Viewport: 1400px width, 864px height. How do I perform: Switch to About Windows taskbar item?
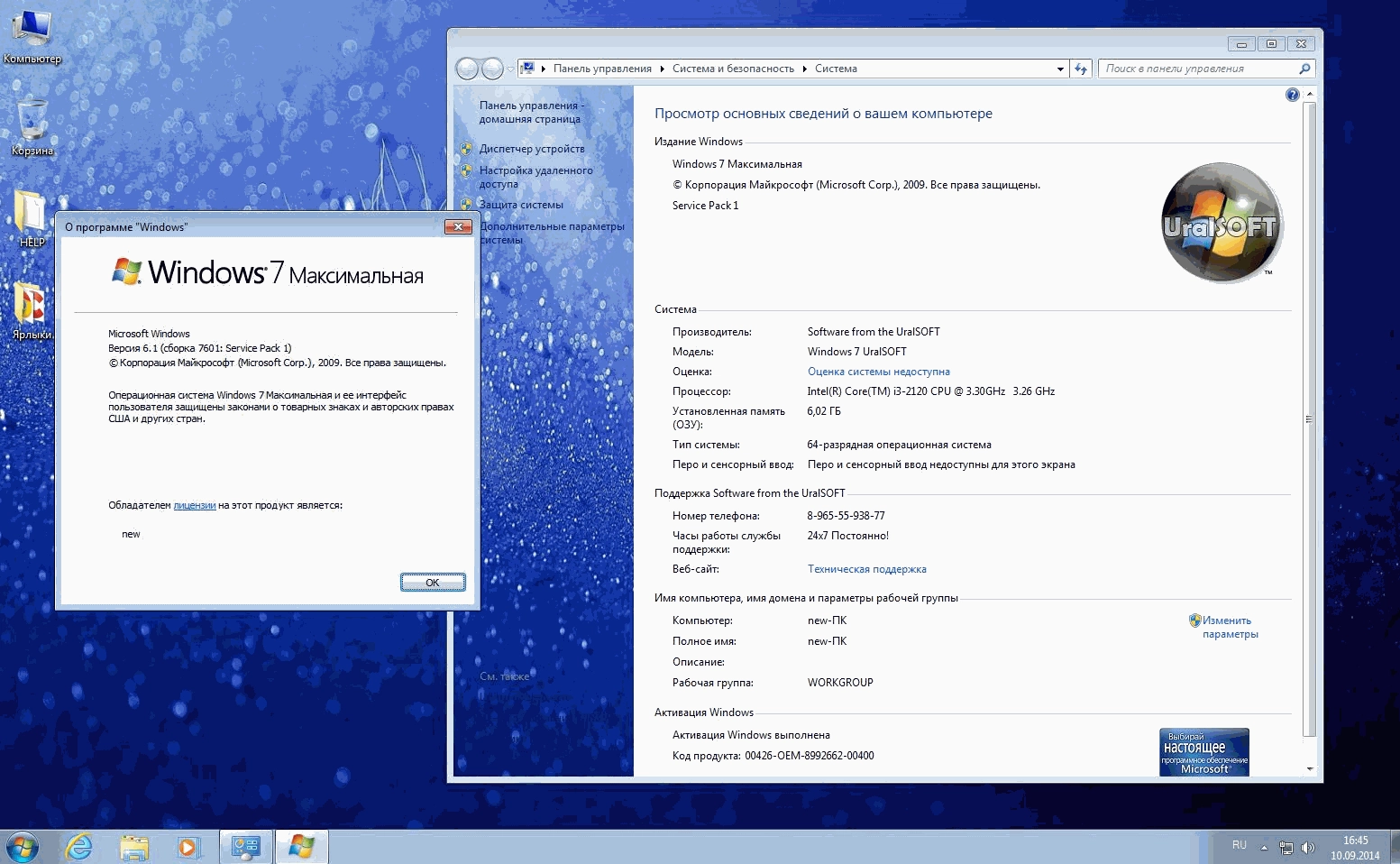[301, 848]
